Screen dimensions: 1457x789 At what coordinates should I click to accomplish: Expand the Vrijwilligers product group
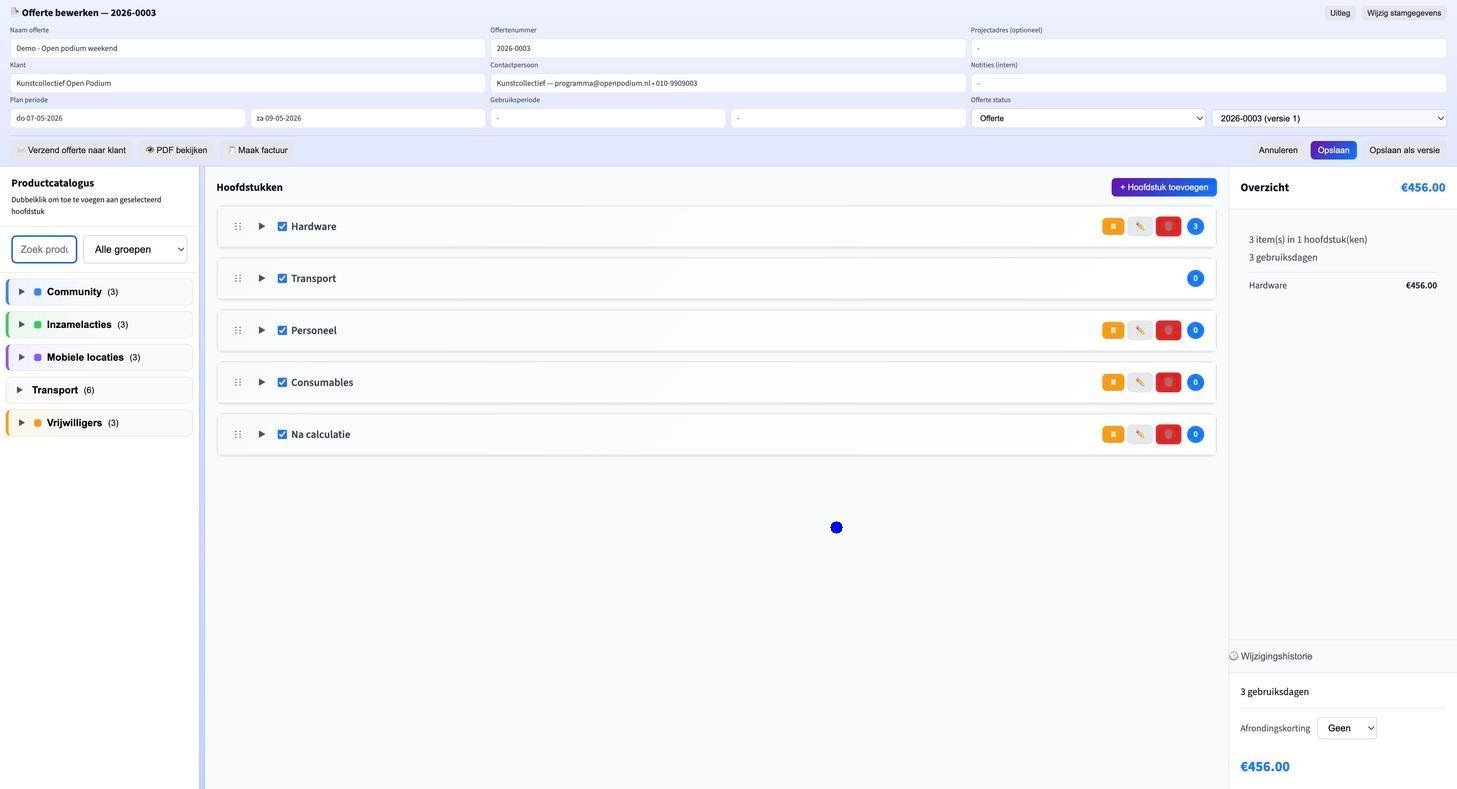(22, 423)
